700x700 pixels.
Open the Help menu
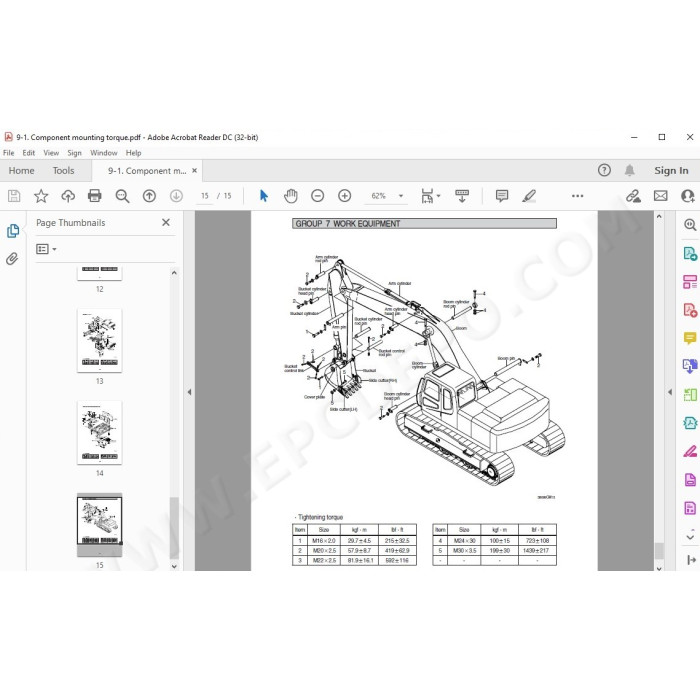(x=133, y=153)
